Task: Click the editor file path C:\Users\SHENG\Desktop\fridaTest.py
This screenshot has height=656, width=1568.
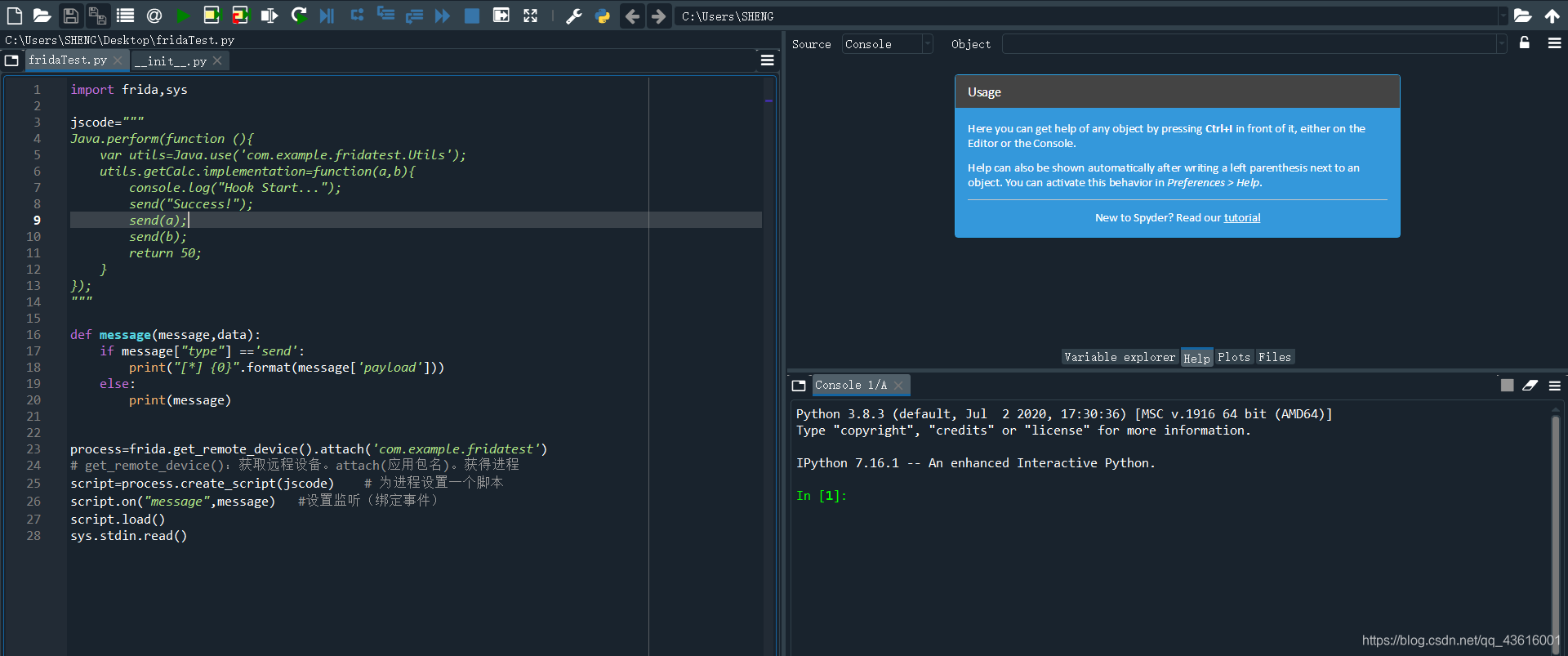Action: (120, 40)
